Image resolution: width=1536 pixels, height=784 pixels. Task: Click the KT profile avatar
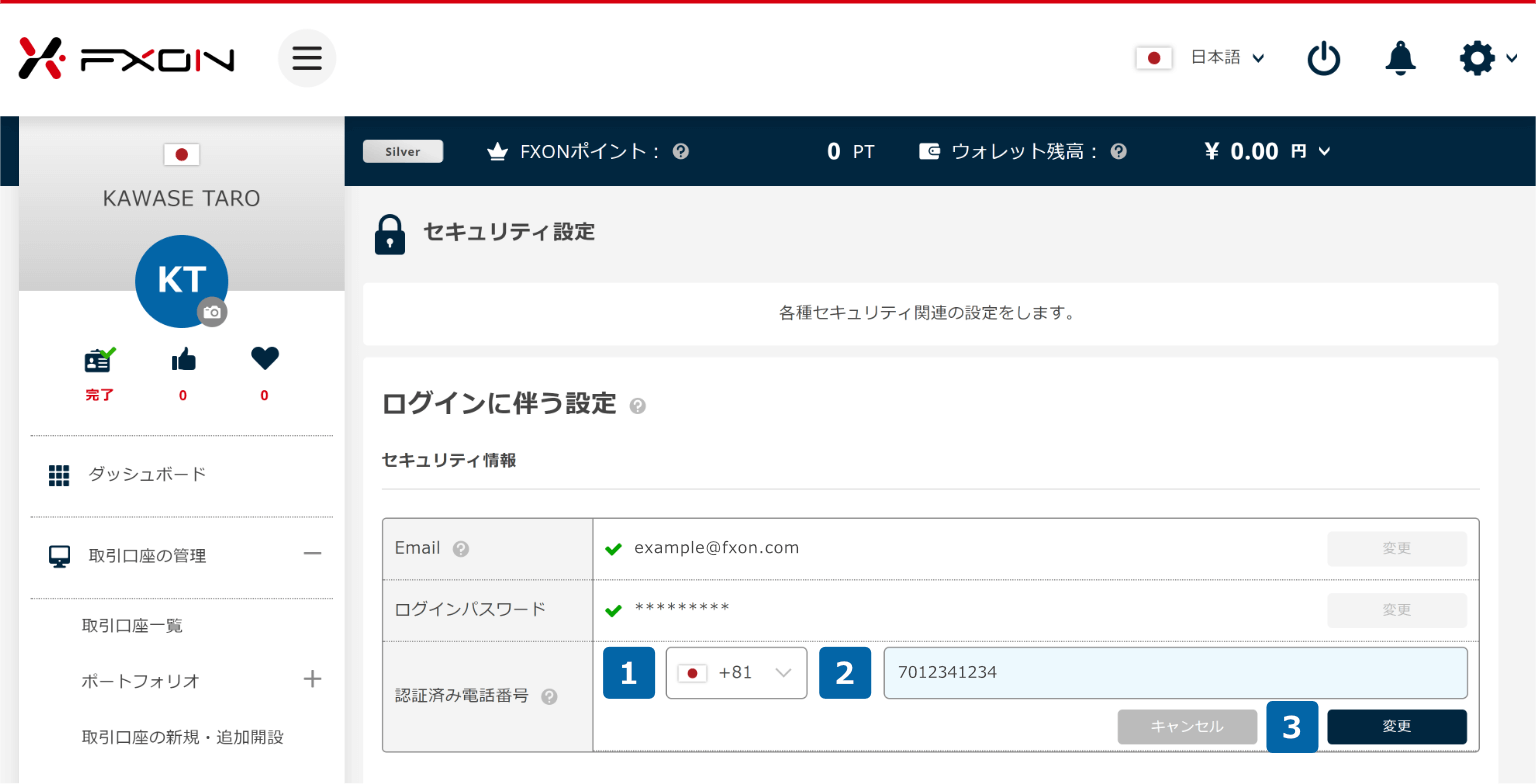pos(181,281)
